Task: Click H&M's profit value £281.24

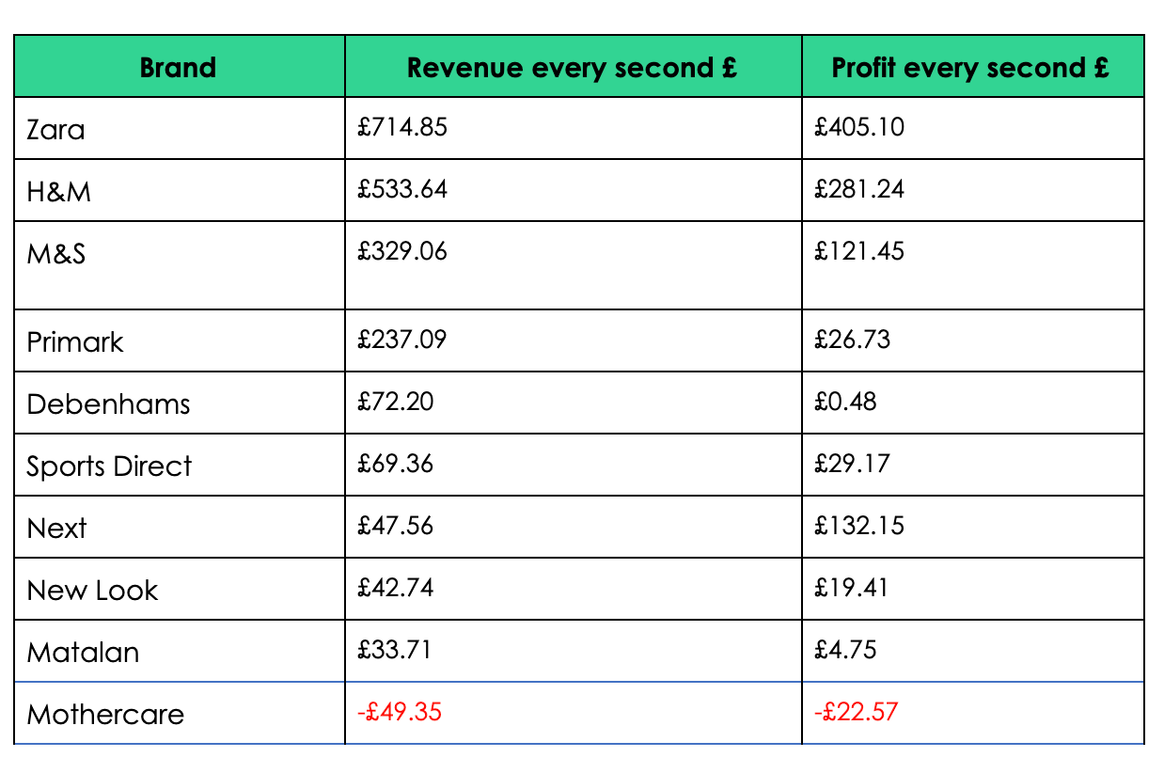Action: pos(859,189)
